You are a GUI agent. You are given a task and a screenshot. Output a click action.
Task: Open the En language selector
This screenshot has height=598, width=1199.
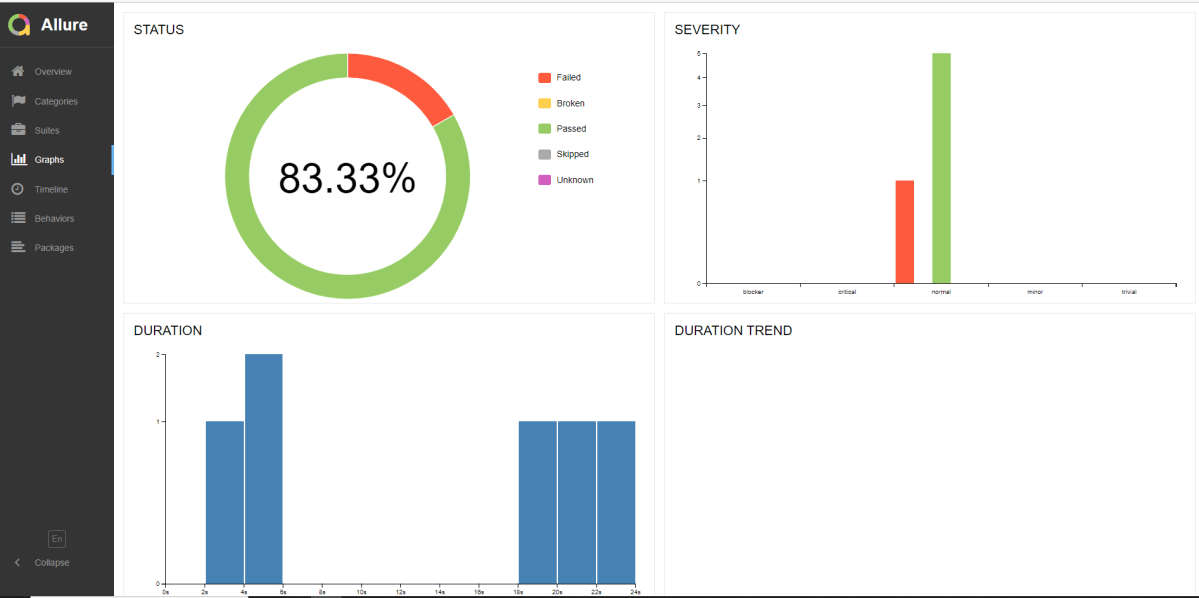click(57, 539)
